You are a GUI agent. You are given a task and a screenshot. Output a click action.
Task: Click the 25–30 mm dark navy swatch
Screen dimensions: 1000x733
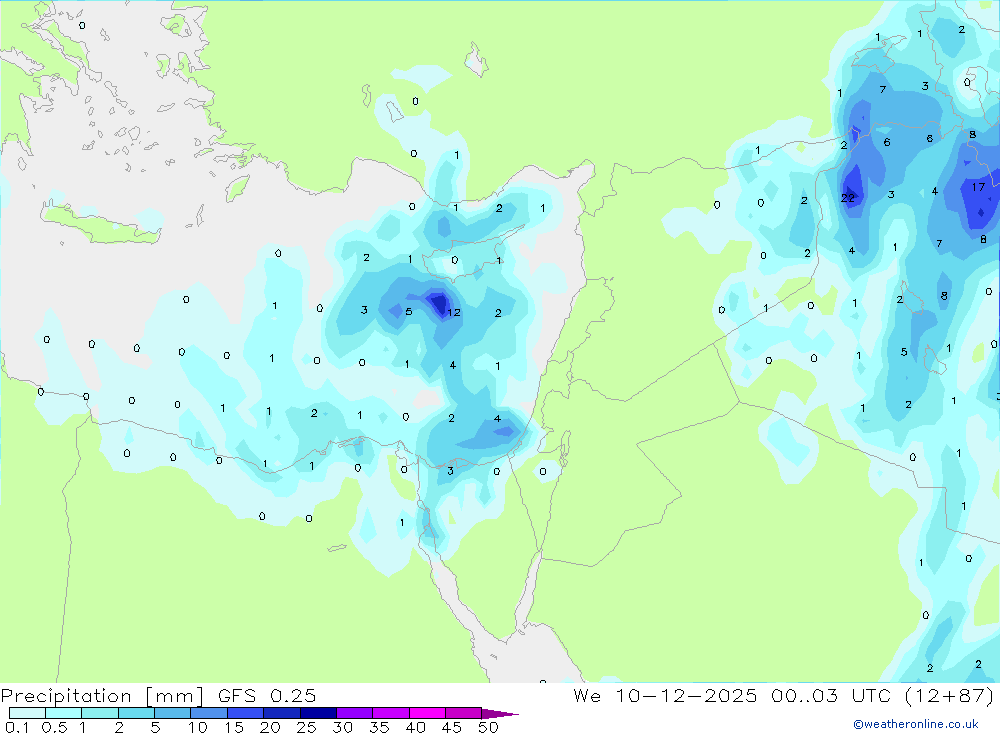[x=318, y=713]
